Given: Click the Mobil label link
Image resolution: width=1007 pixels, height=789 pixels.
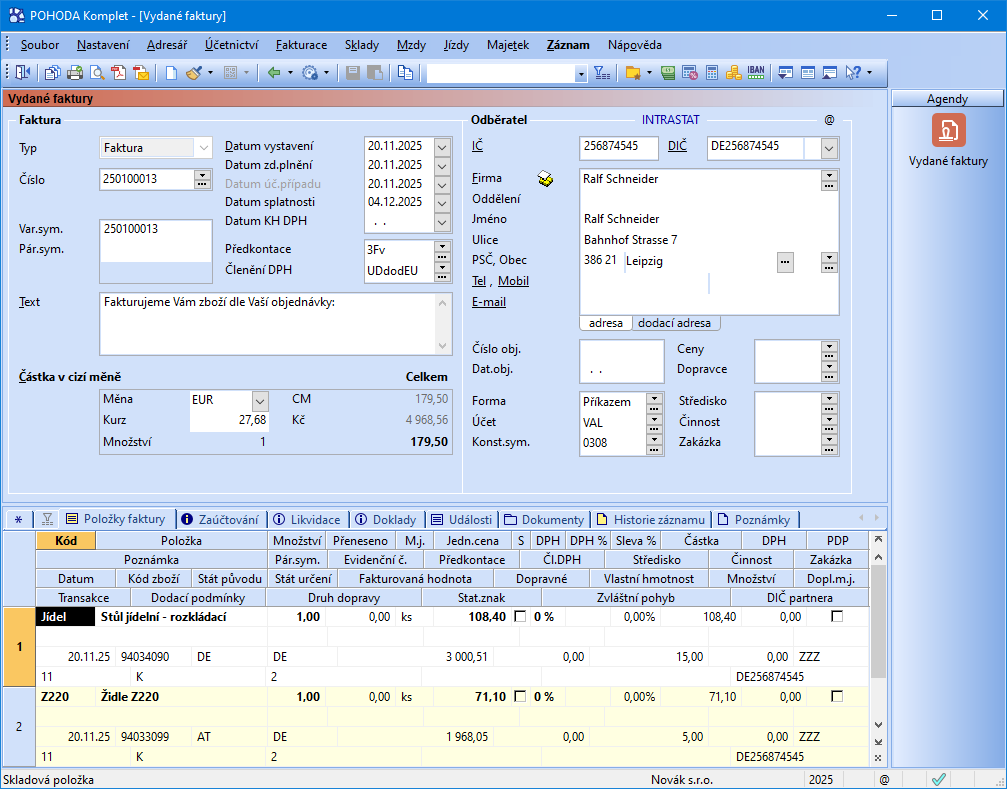Looking at the screenshot, I should (513, 281).
